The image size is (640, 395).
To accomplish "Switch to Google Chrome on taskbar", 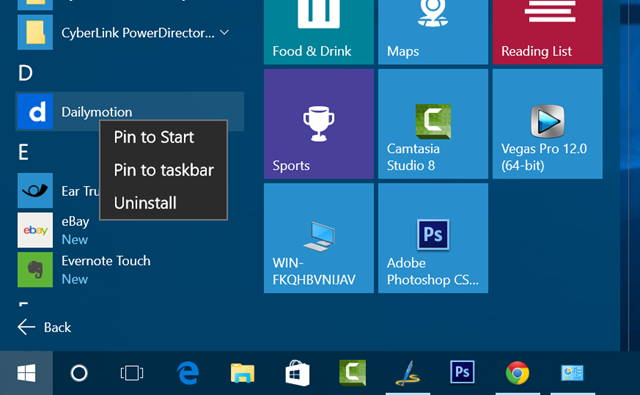I will [518, 373].
